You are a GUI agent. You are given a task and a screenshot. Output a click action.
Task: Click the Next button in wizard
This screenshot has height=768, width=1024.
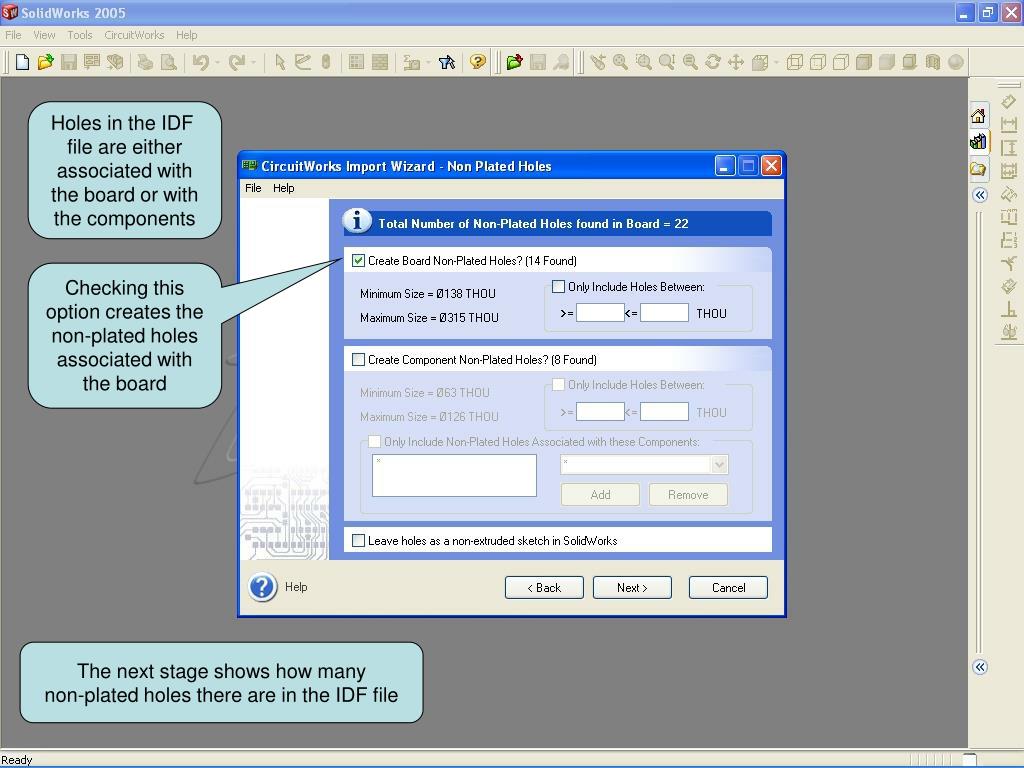click(x=632, y=588)
